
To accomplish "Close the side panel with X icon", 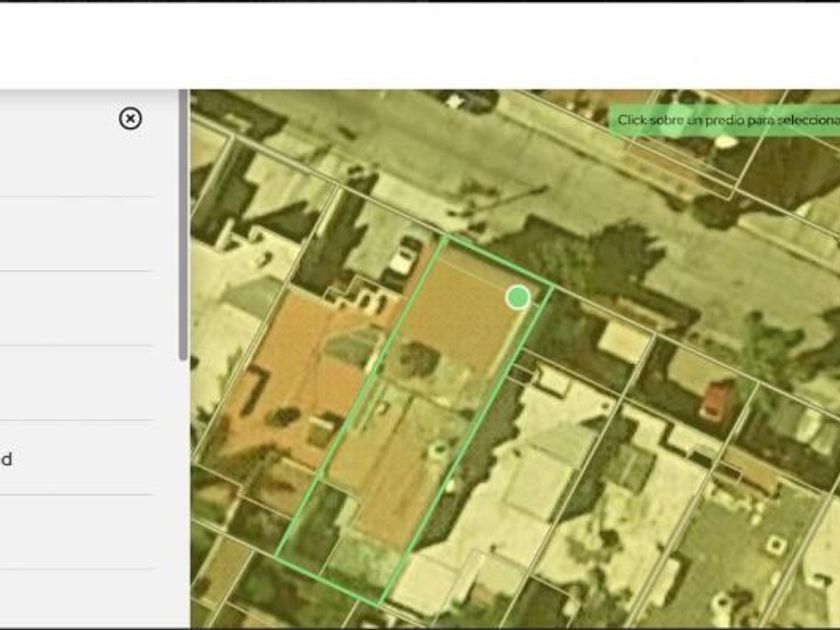I will coord(130,118).
